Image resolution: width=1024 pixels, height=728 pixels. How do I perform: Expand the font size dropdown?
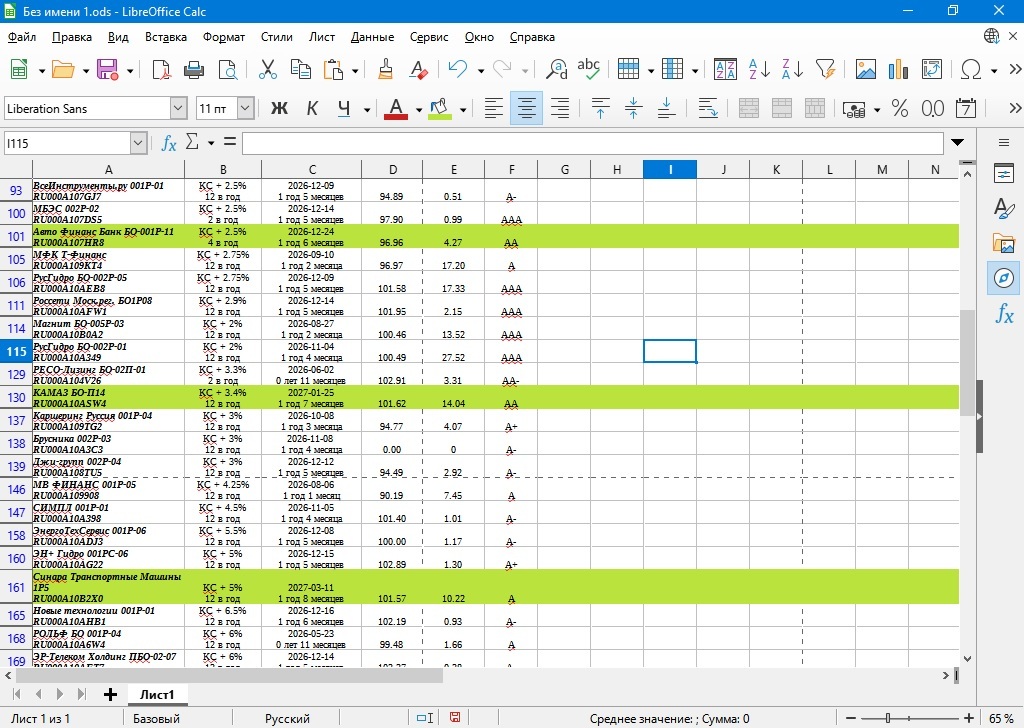click(x=245, y=108)
